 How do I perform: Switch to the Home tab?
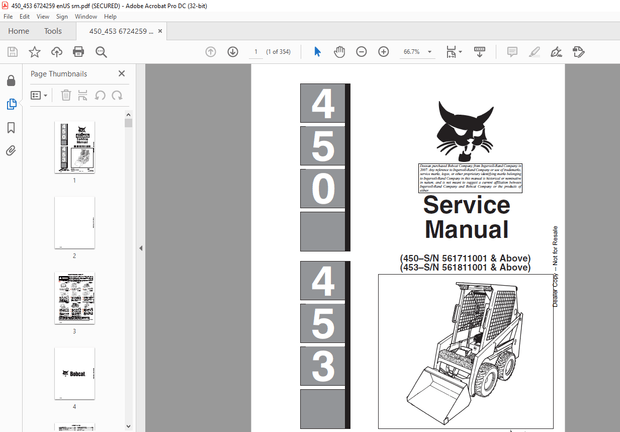click(x=19, y=31)
